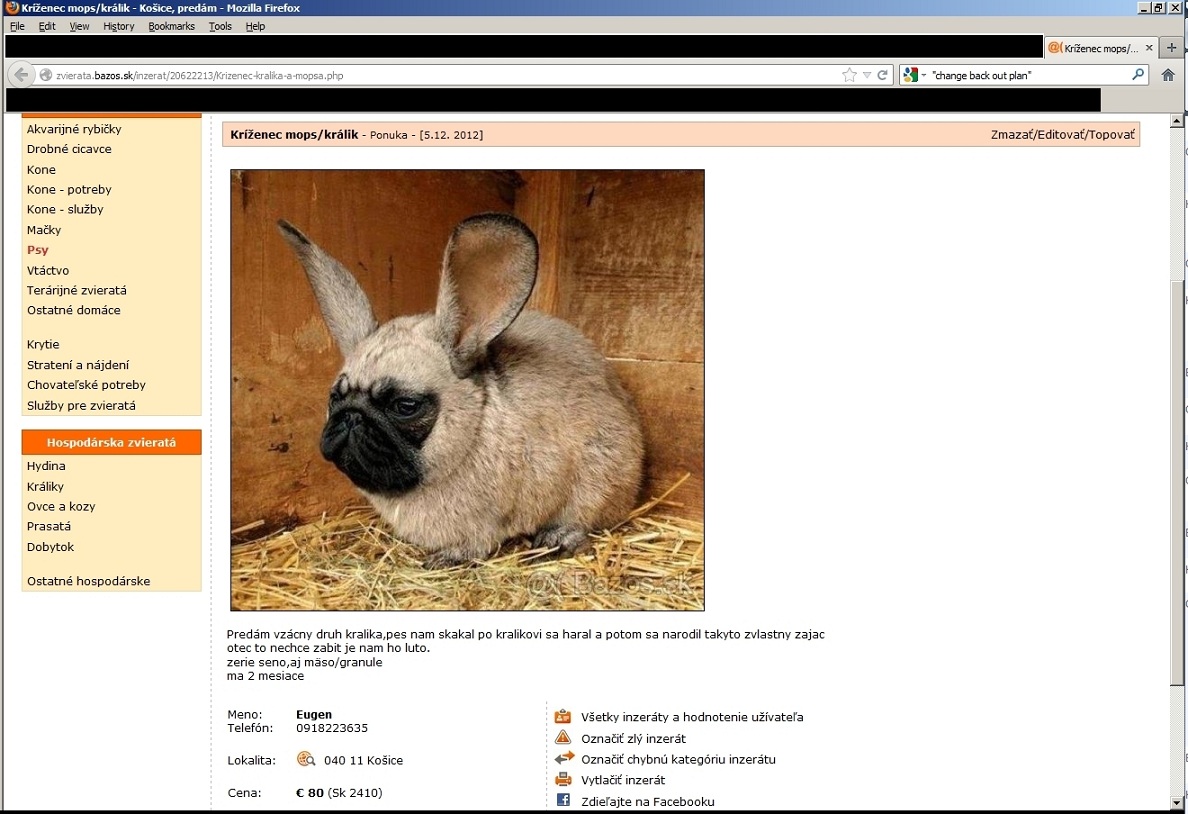This screenshot has width=1188, height=814.
Task: Click the Zmazať/Editovať/Topovať link
Action: coord(1062,134)
